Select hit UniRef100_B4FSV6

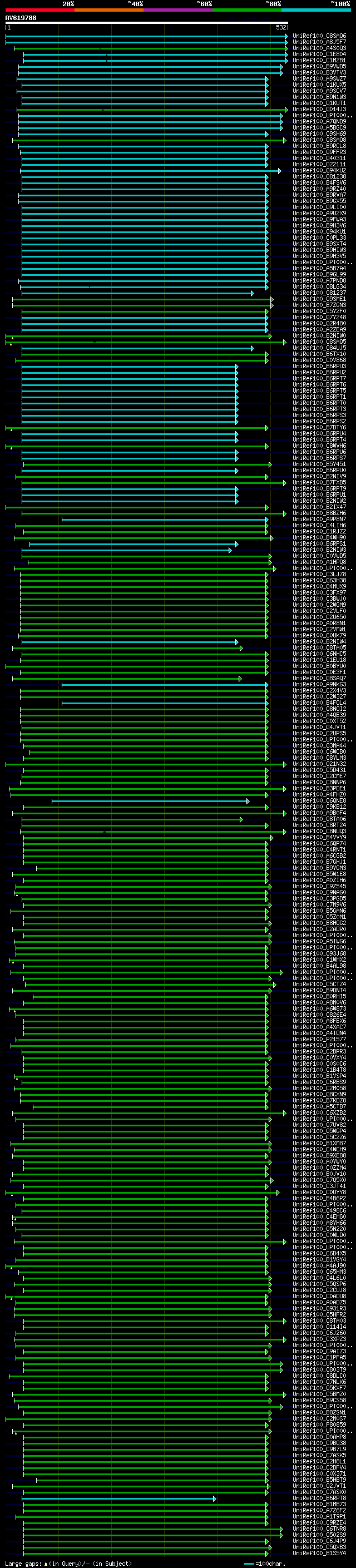coord(319,182)
